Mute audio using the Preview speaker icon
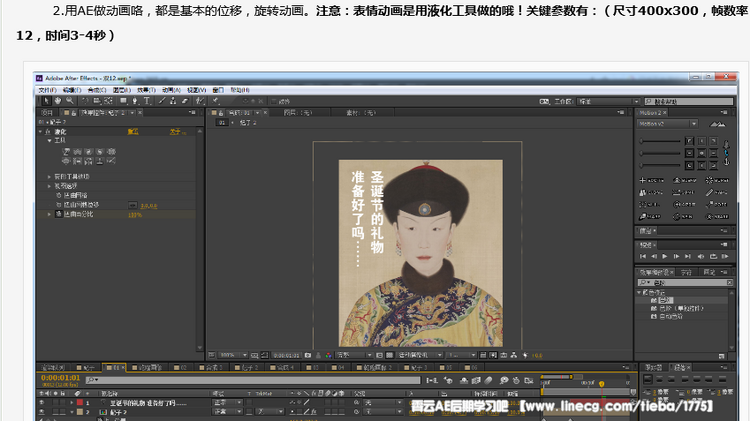Image resolution: width=750 pixels, height=421 pixels. [701, 256]
